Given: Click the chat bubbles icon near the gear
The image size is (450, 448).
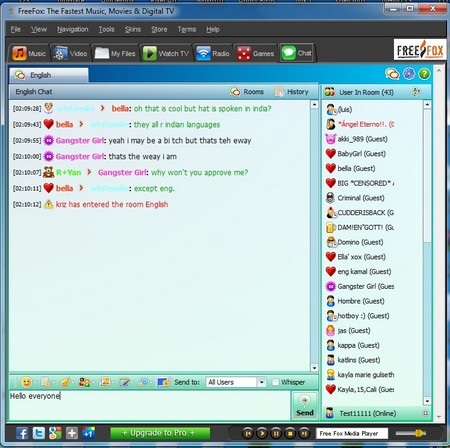Looking at the screenshot, I should coord(392,74).
